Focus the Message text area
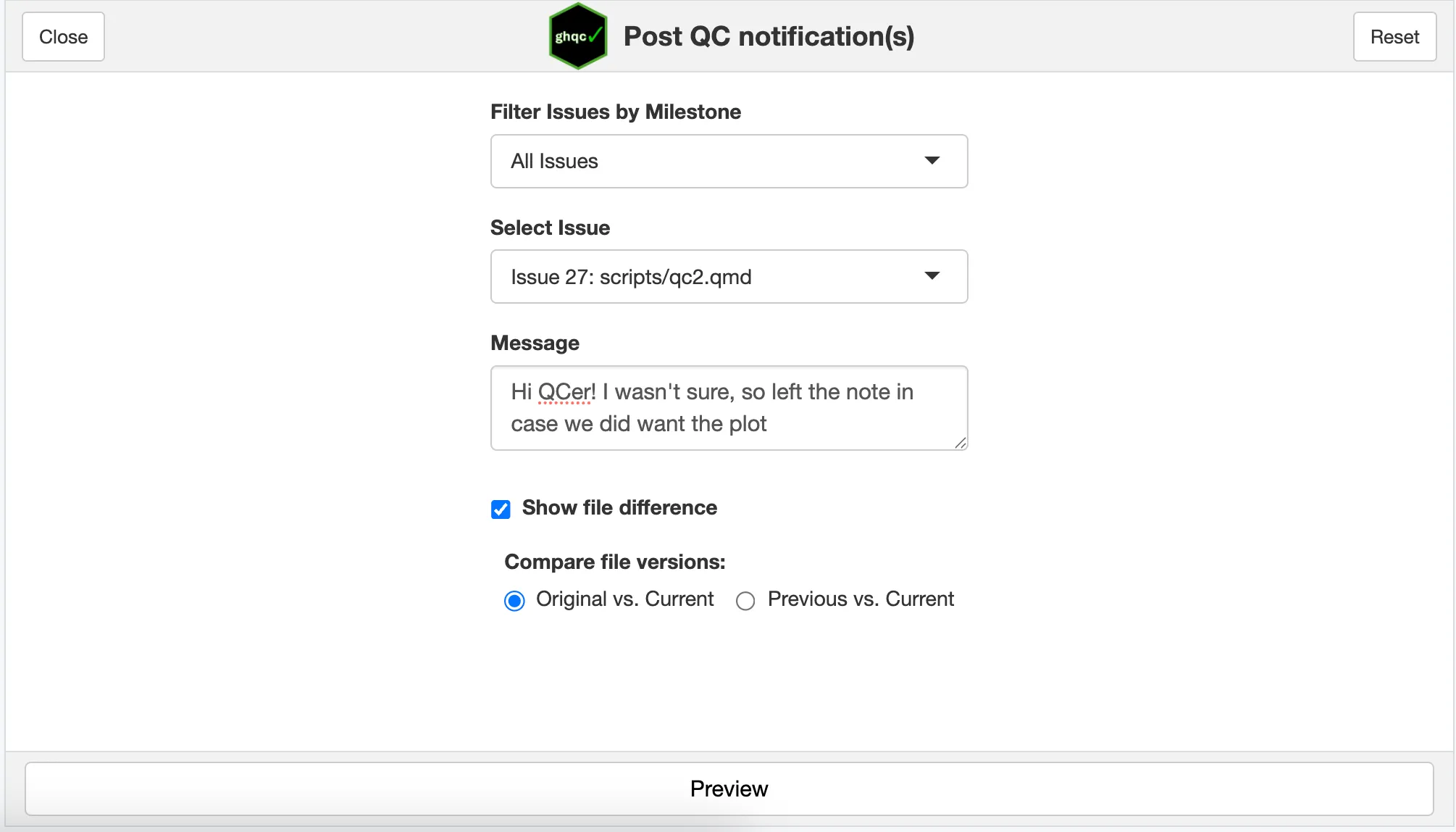Screen dimensions: 1456x832 click(728, 407)
